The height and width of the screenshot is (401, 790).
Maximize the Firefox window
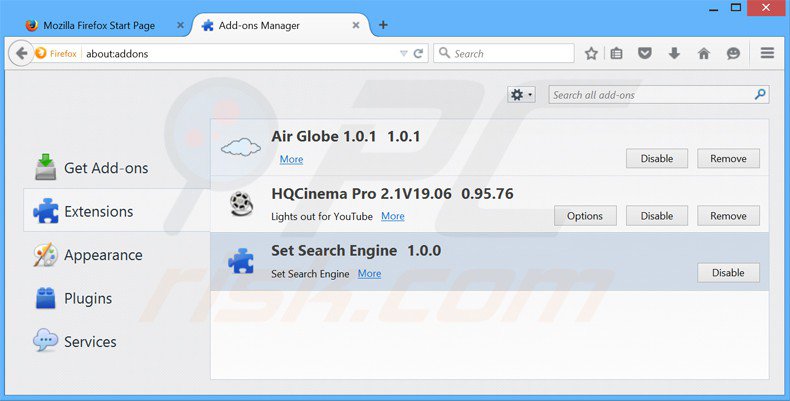pos(736,8)
